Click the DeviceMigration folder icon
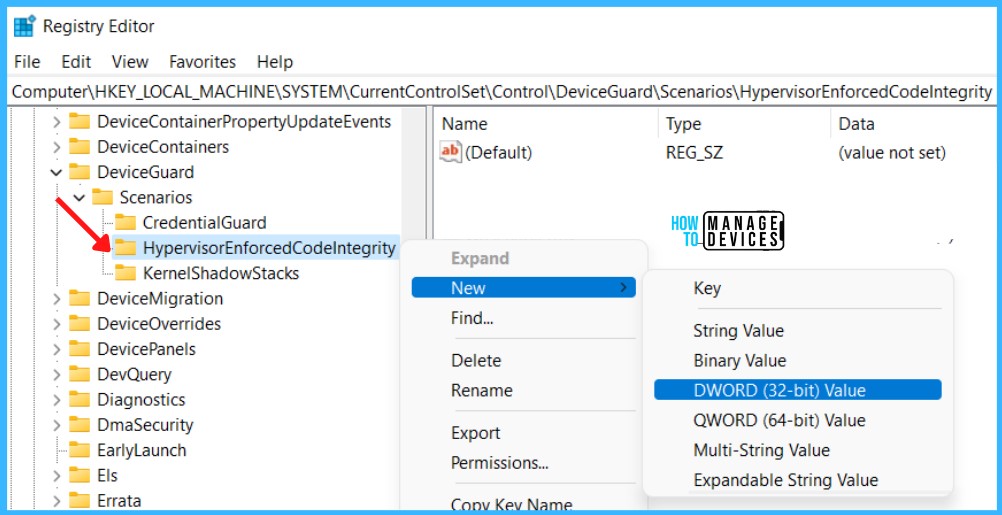Screen dimensions: 1002x515 coord(79,298)
